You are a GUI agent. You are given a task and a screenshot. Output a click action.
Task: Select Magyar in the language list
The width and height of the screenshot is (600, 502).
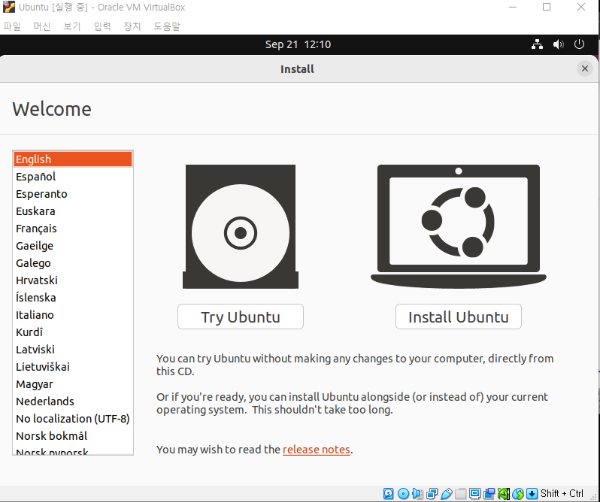tap(73, 384)
